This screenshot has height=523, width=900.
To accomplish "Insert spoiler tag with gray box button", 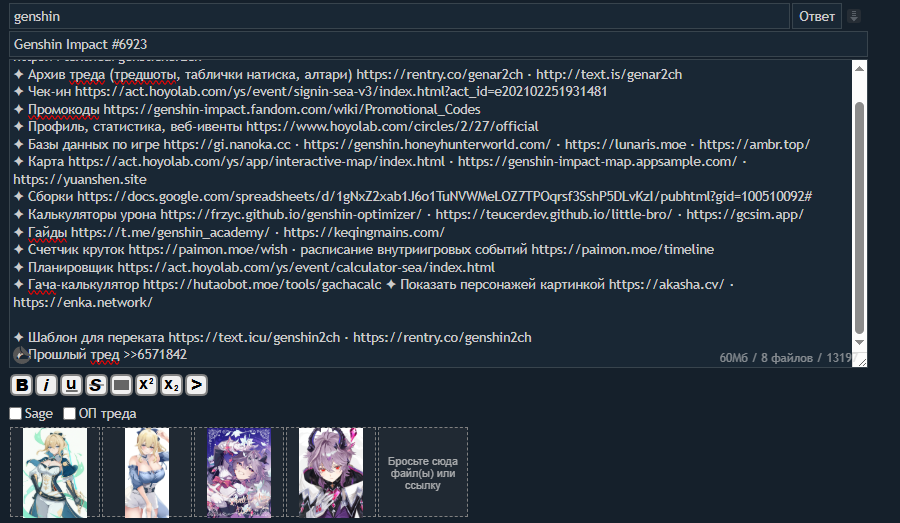I will point(121,385).
